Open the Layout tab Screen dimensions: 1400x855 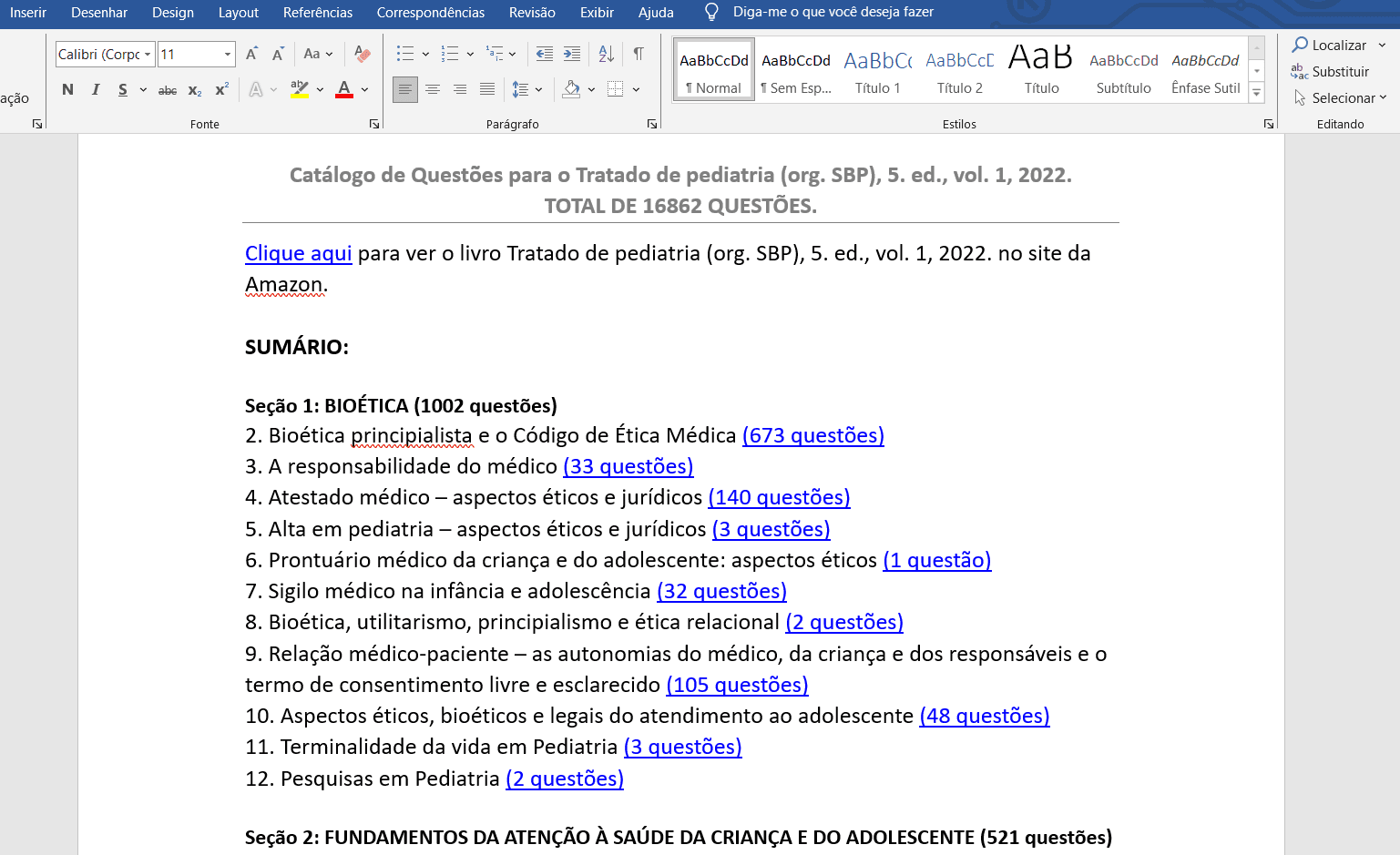pyautogui.click(x=239, y=13)
